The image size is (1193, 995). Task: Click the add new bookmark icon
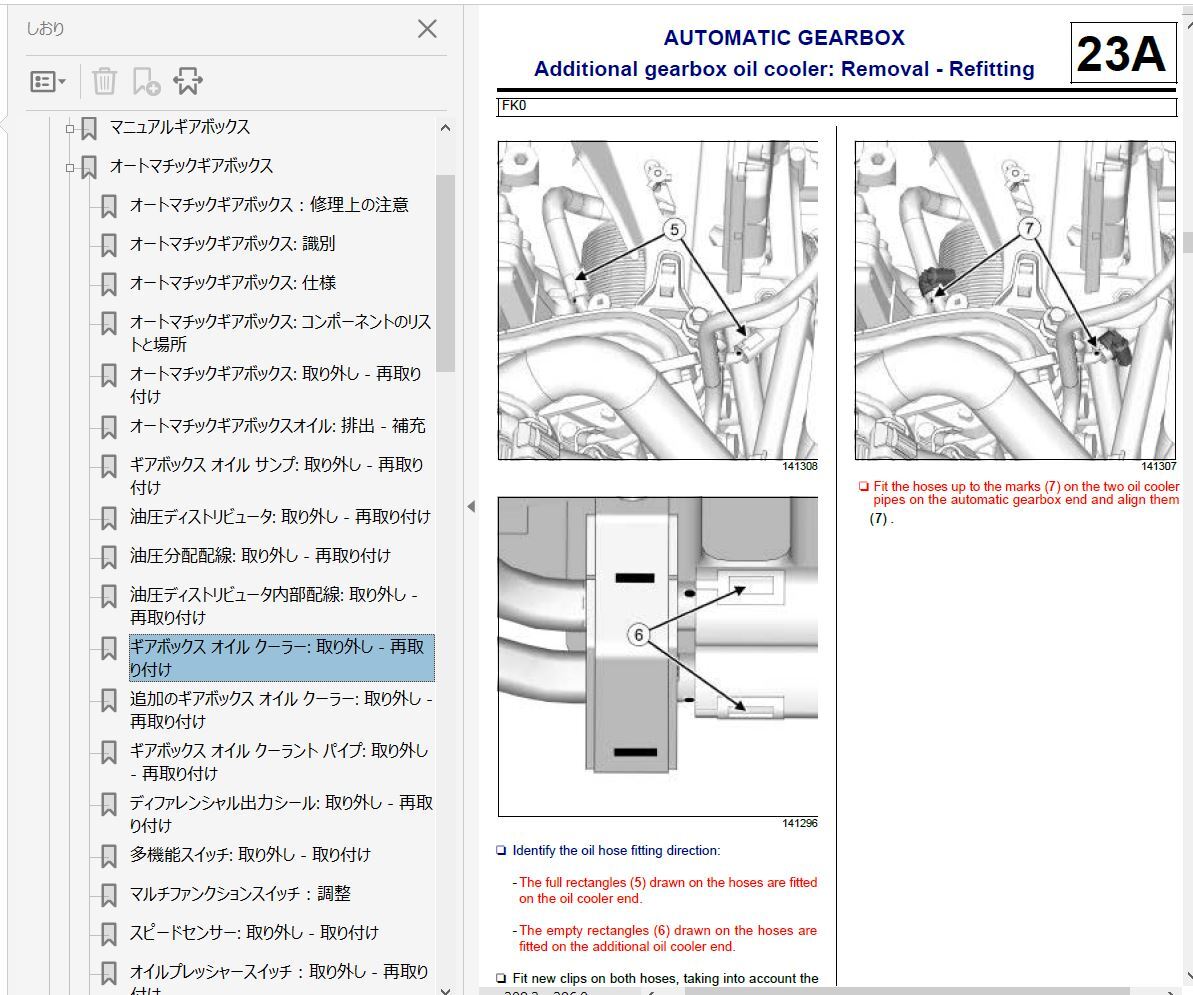pos(146,82)
